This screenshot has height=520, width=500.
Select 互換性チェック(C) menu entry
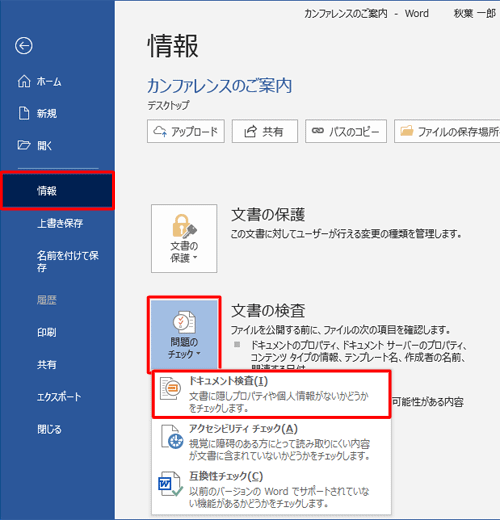tap(271, 489)
